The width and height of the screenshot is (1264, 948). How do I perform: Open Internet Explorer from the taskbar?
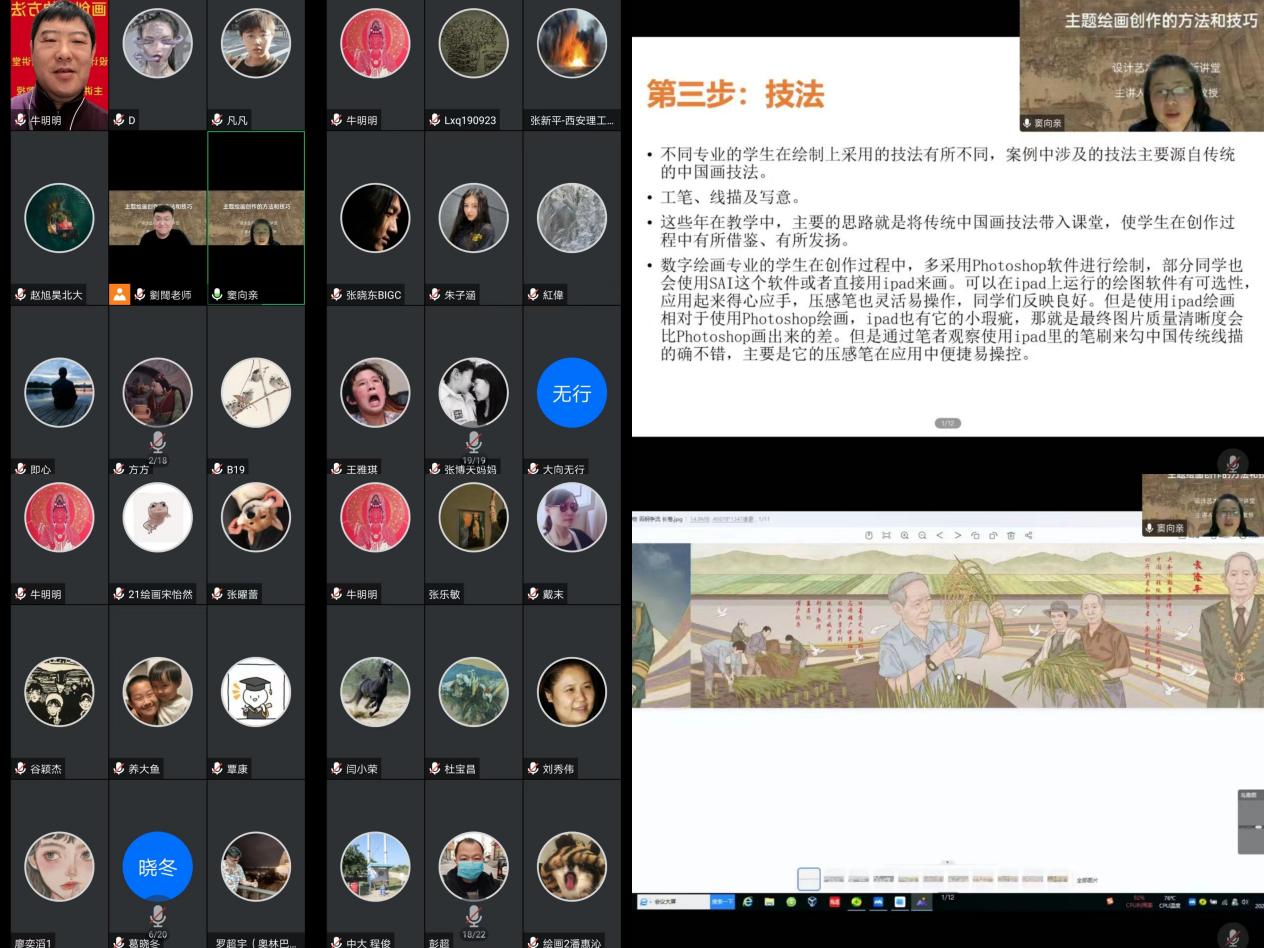pyautogui.click(x=748, y=902)
